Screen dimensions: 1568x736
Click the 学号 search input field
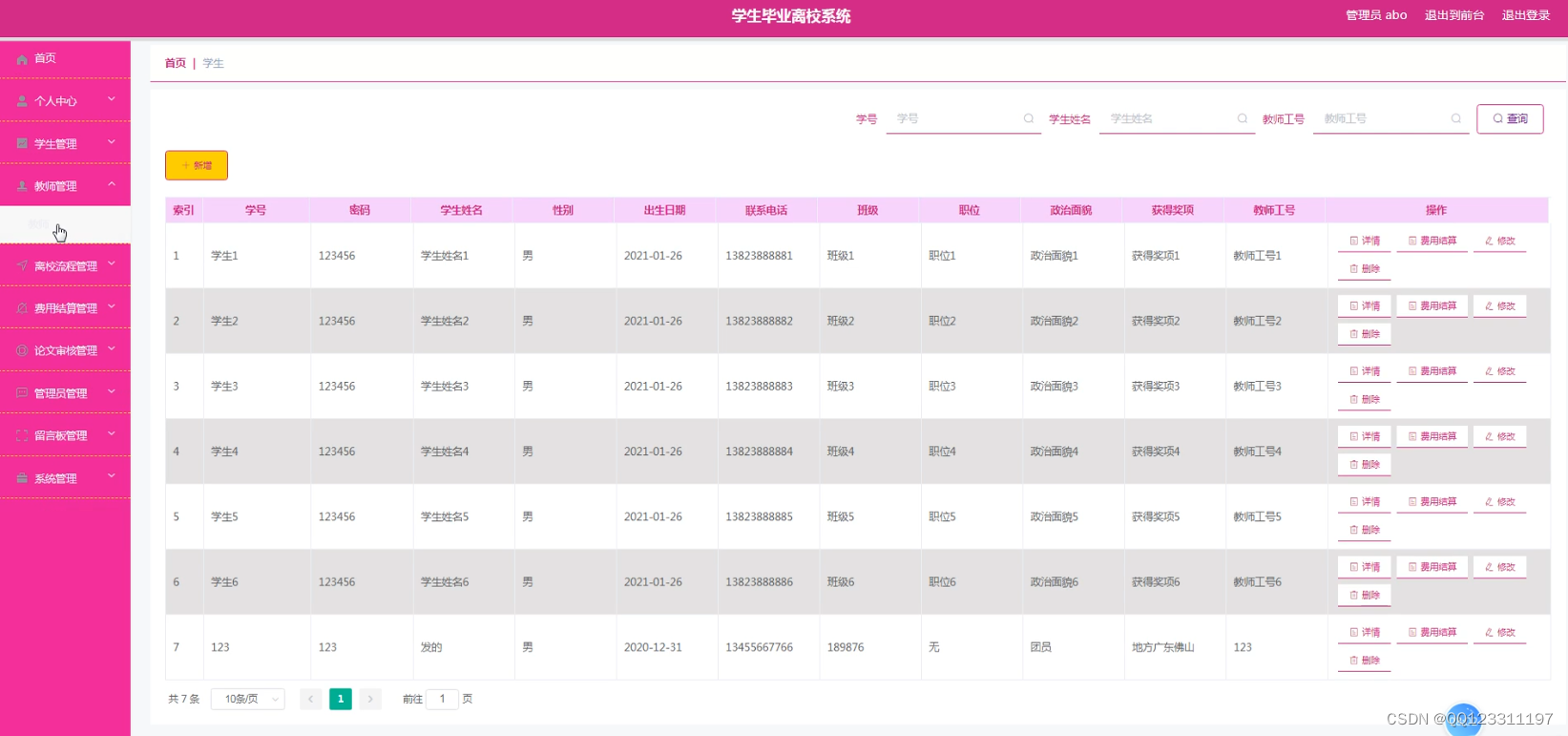tap(963, 118)
